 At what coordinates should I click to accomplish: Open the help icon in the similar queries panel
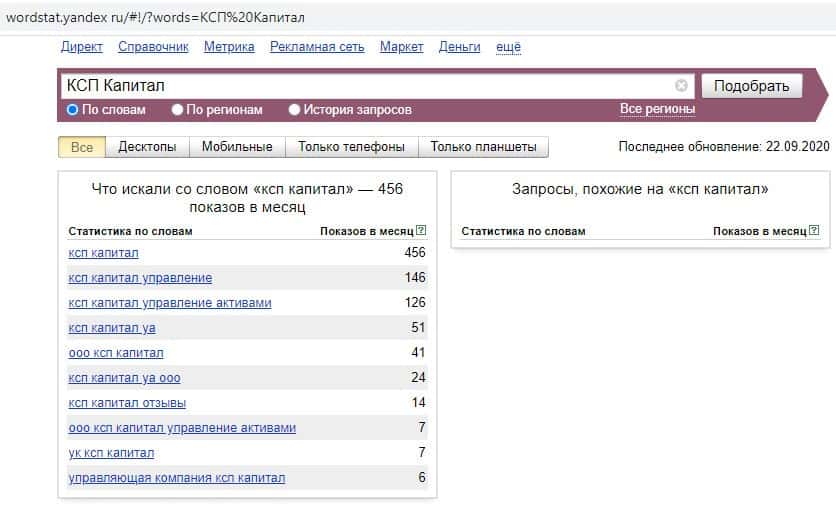814,230
